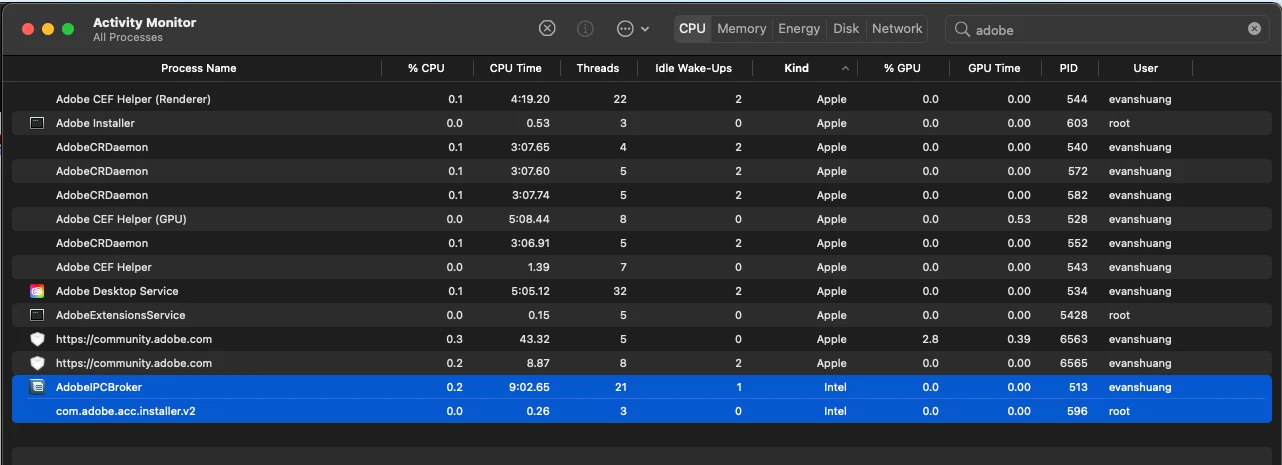1282x465 pixels.
Task: Select the AdobeExtensionsService process name
Action: coord(121,315)
